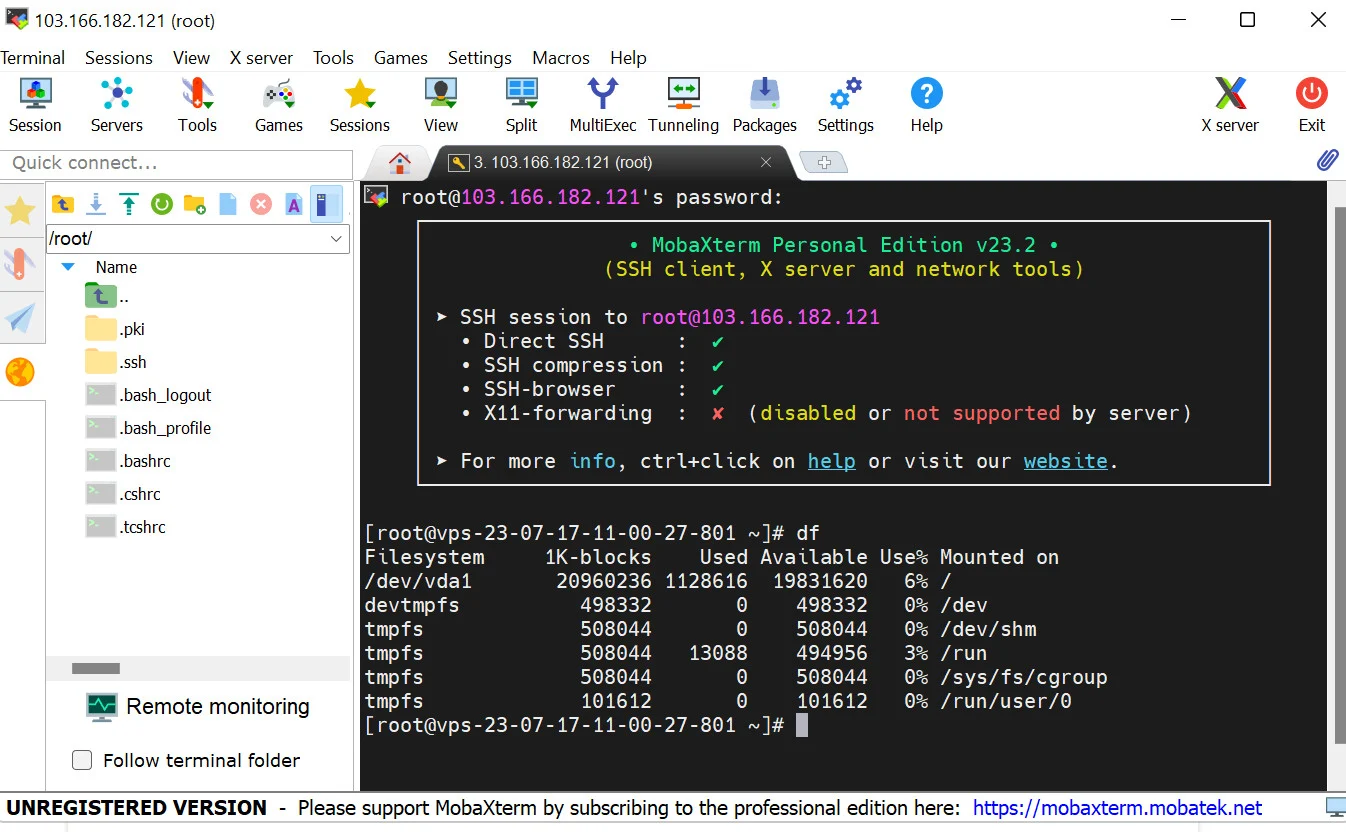Collapse the Name column tree

click(x=67, y=267)
